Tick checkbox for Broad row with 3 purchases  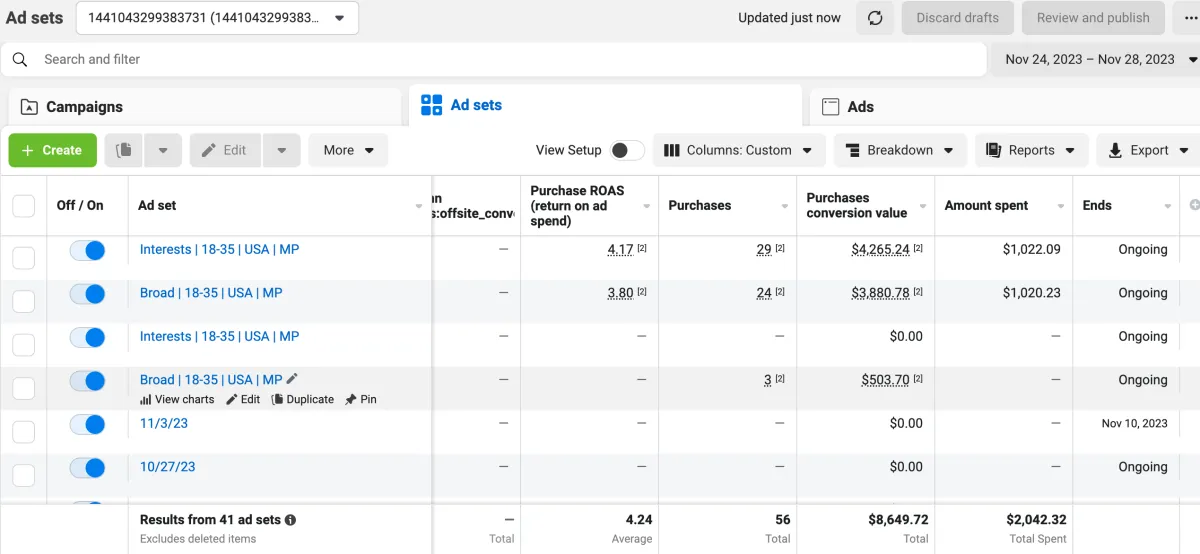click(23, 388)
